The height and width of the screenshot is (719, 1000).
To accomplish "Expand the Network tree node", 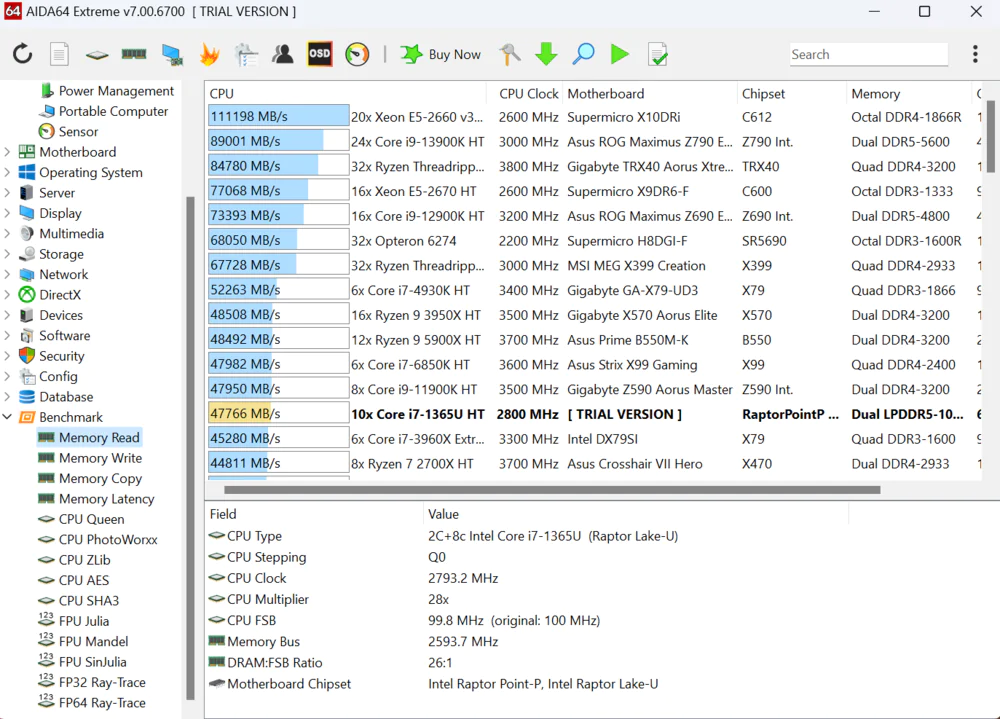I will point(7,274).
